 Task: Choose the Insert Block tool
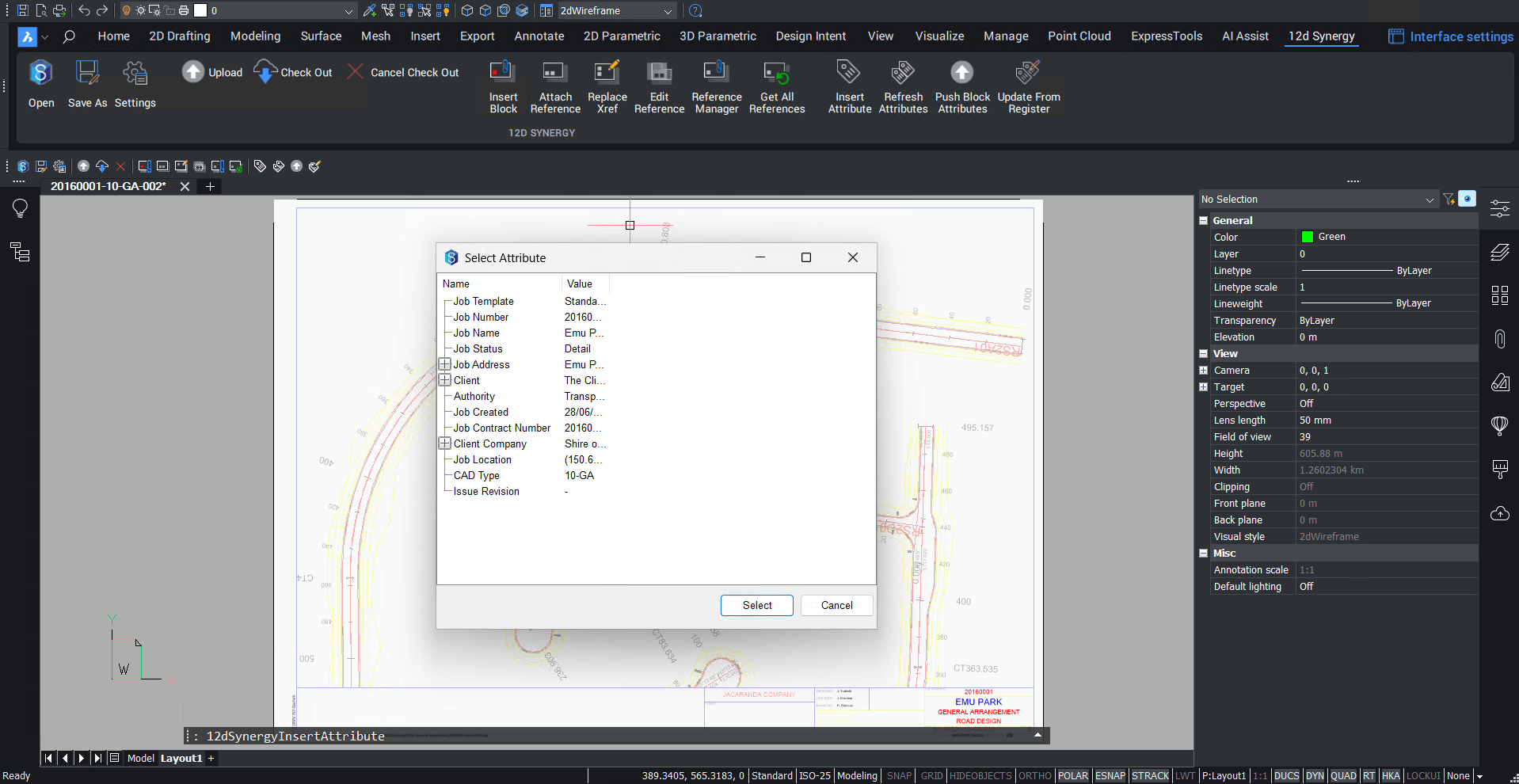(503, 87)
